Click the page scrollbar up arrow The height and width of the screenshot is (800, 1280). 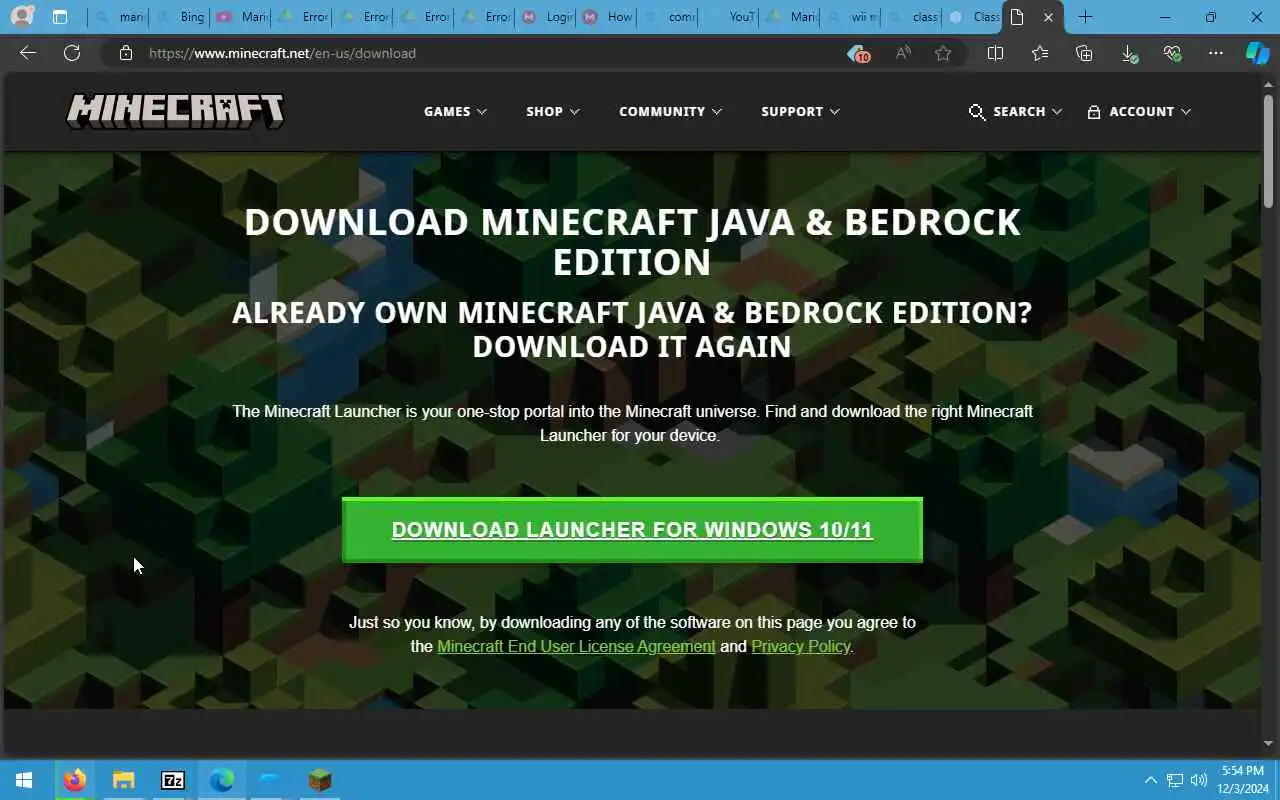[x=1269, y=85]
